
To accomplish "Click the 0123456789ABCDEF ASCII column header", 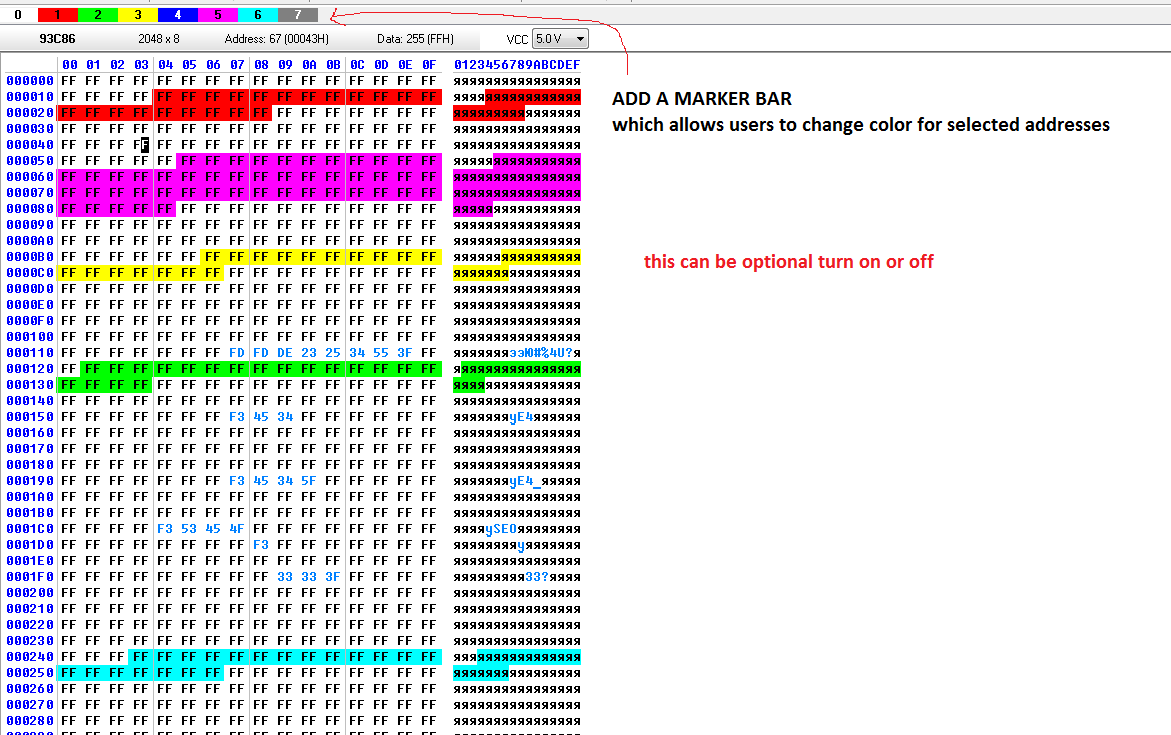I will click(x=517, y=64).
